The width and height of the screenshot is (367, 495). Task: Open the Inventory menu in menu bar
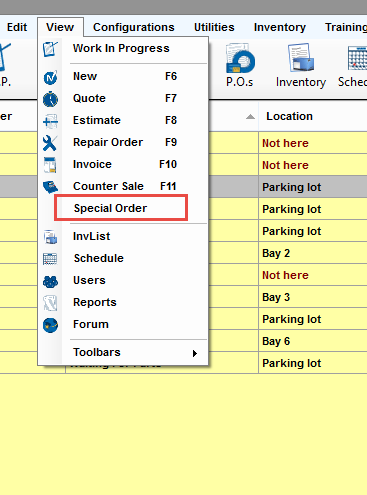[x=280, y=27]
